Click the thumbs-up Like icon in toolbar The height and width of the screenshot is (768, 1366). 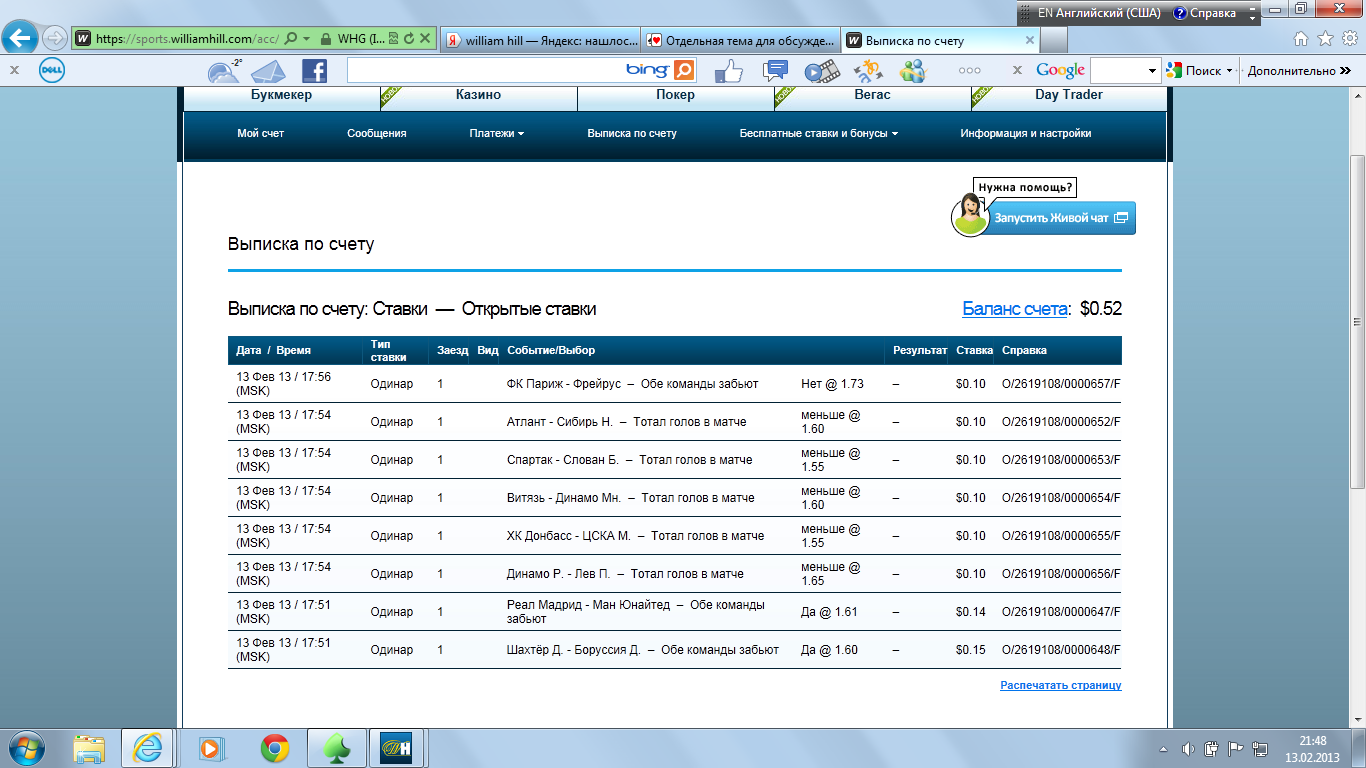(729, 70)
